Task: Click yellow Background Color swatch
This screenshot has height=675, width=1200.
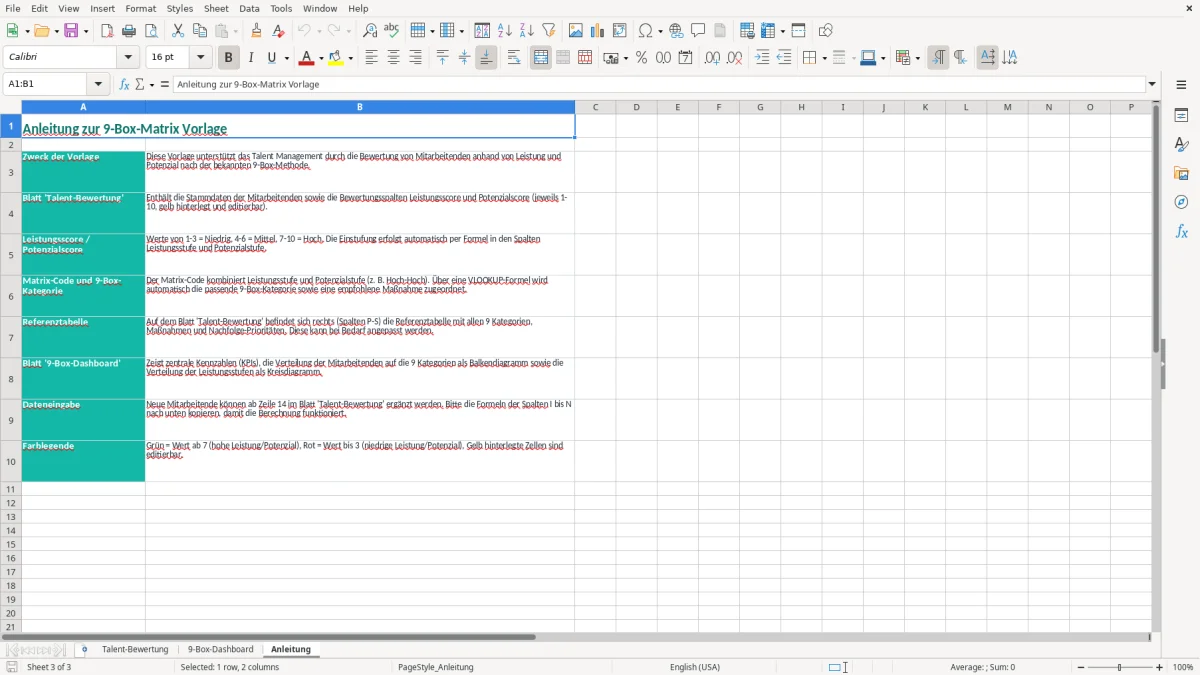Action: point(337,58)
